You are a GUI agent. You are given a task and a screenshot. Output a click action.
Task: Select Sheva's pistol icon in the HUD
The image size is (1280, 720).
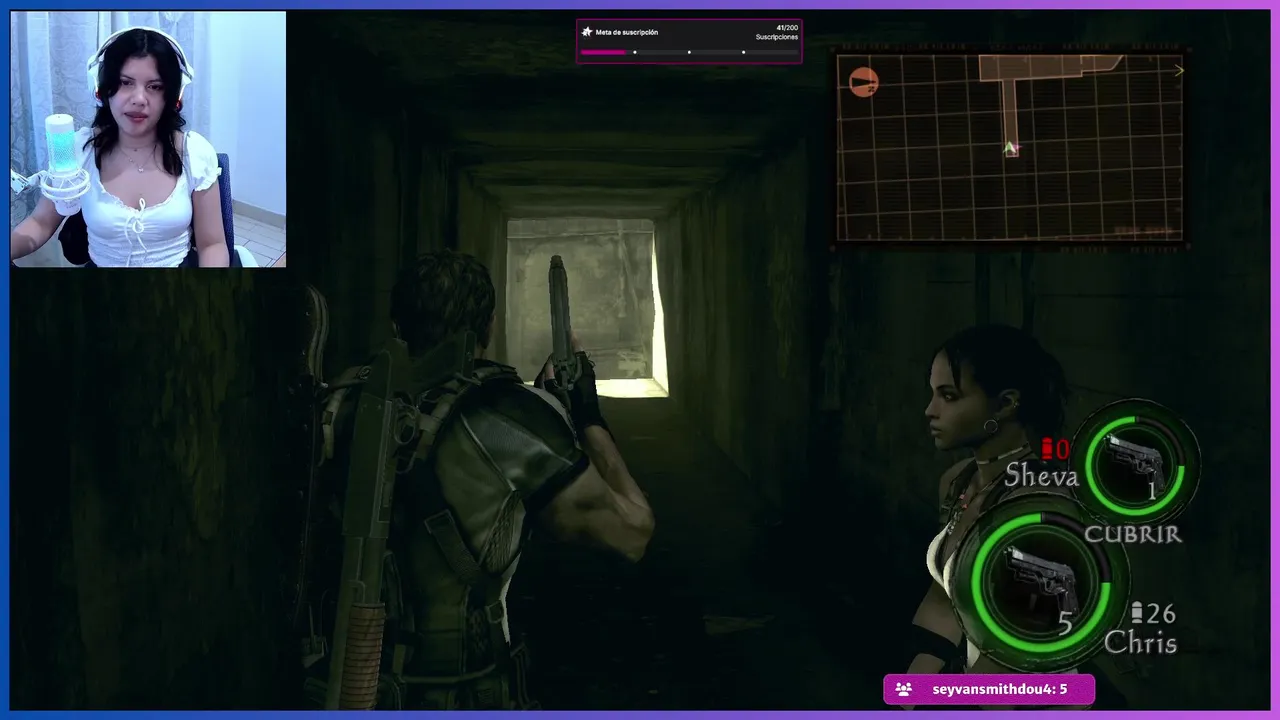pos(1135,460)
